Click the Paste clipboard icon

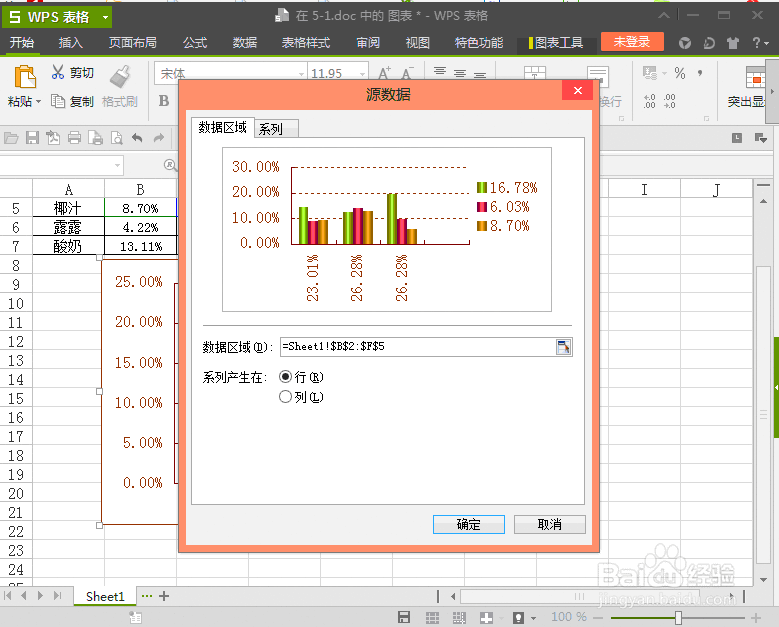pos(24,77)
